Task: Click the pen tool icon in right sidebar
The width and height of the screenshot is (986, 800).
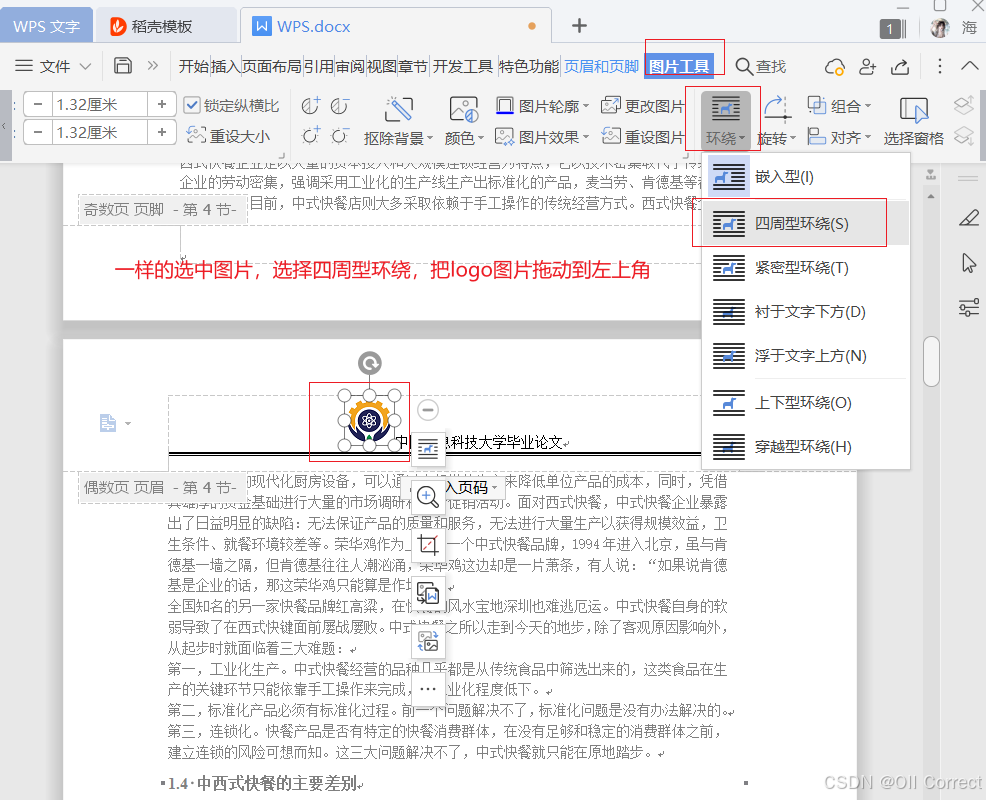Action: point(968,218)
